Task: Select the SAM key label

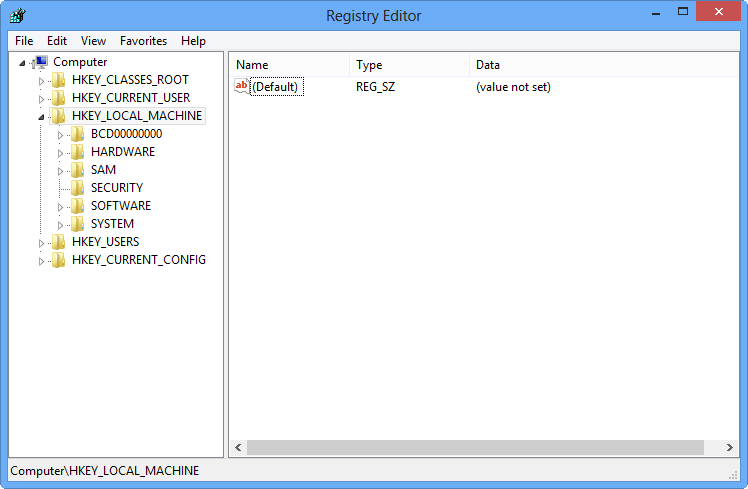Action: [x=104, y=170]
